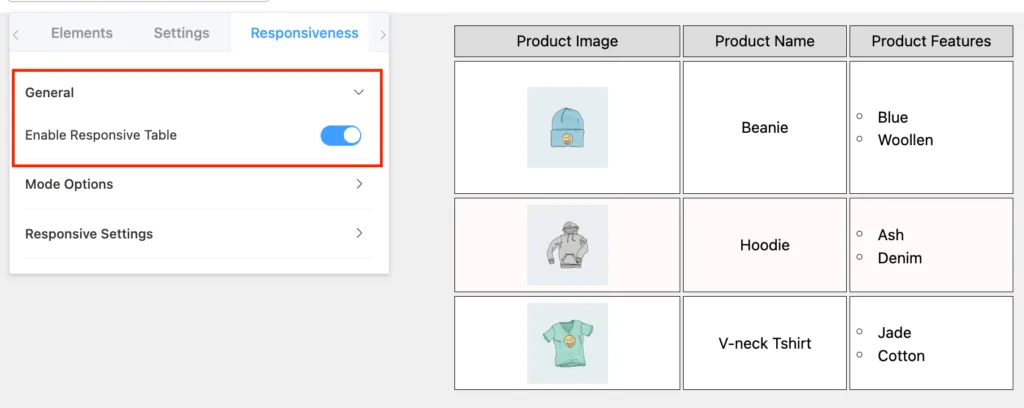Switch to the Settings tab
Screen dimensions: 1024x408
[x=182, y=33]
